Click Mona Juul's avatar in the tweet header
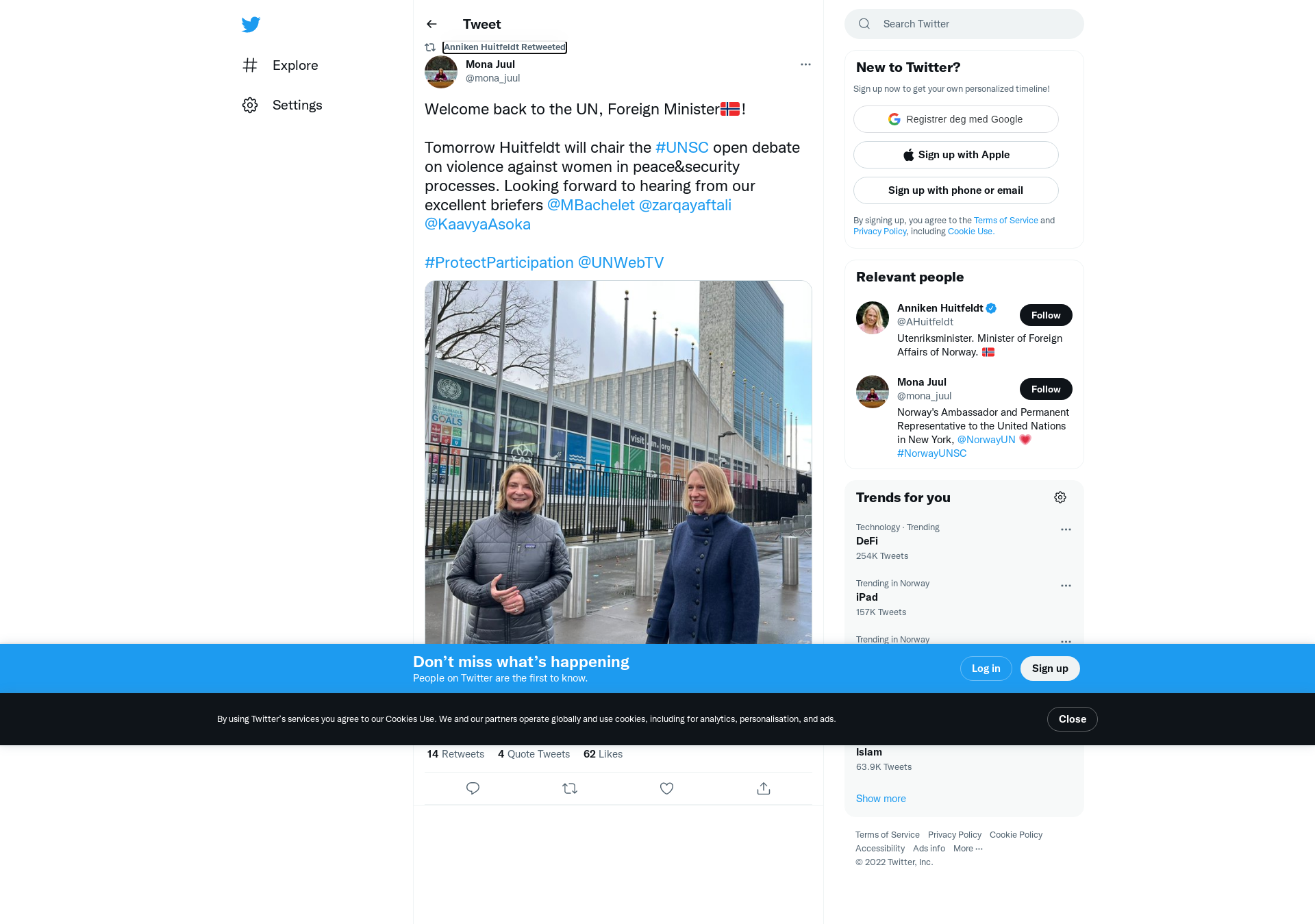Image resolution: width=1315 pixels, height=924 pixels. pyautogui.click(x=441, y=72)
